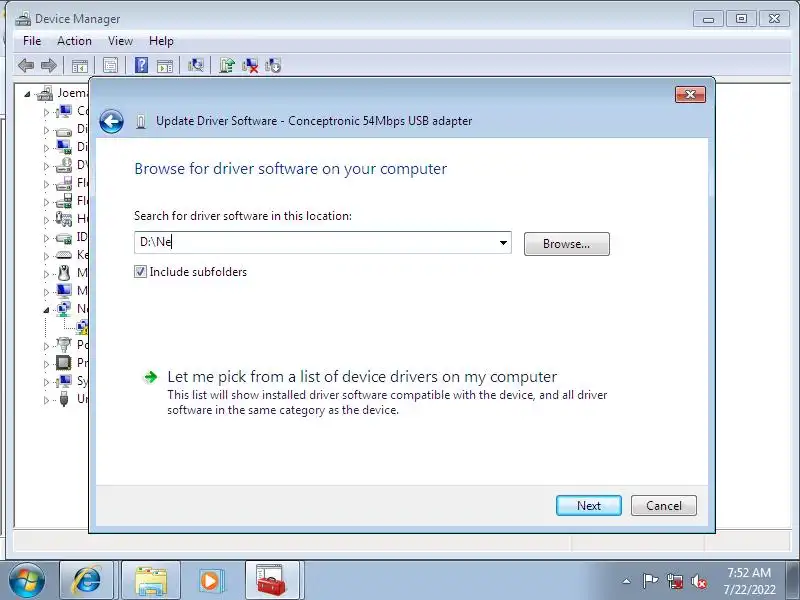Open Action Center flag icon in tray

coord(650,581)
